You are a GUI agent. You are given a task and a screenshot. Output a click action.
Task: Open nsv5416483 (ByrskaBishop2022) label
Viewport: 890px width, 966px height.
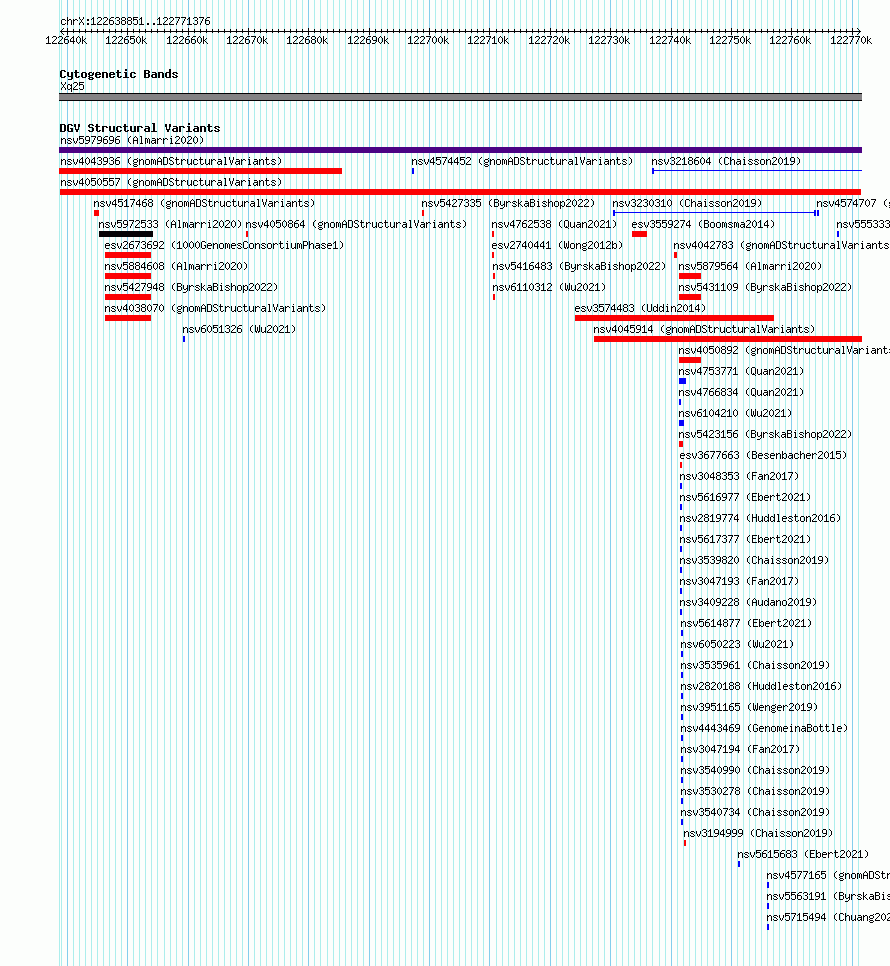coord(579,266)
